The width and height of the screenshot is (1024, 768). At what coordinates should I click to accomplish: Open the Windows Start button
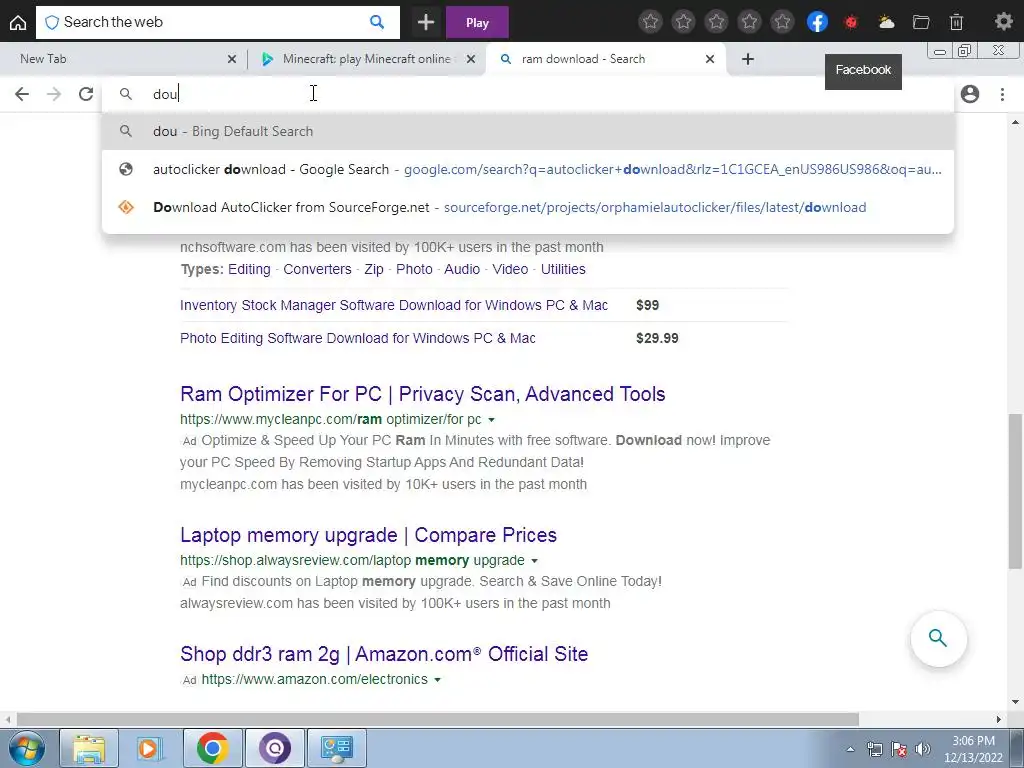click(26, 748)
